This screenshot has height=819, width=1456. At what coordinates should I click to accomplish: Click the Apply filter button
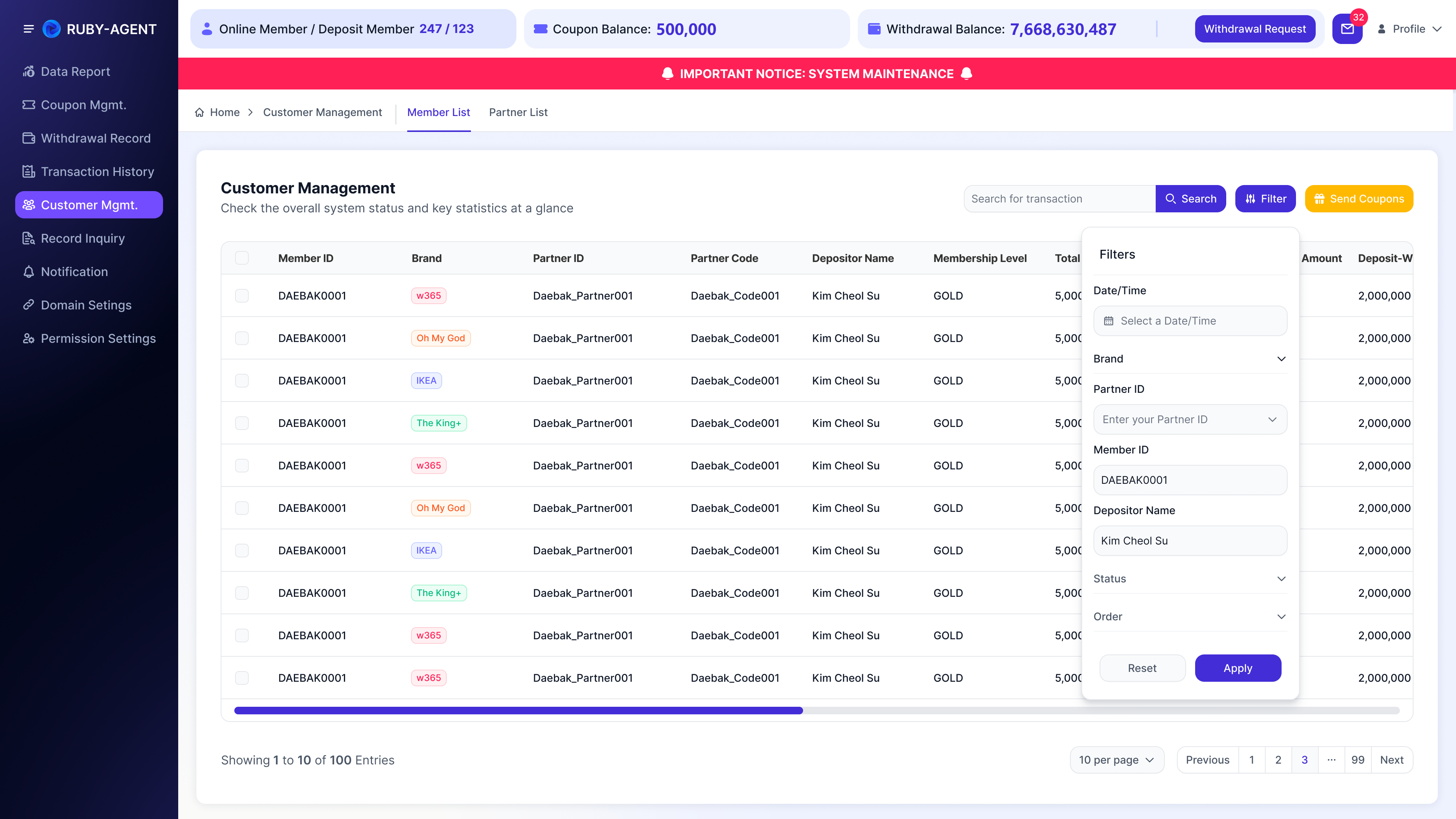tap(1238, 668)
